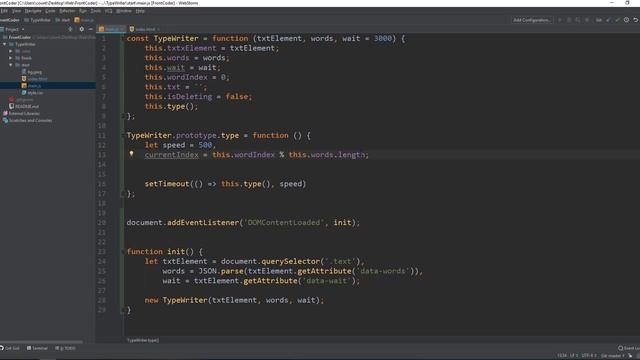Open the Refactor menu
The width and height of the screenshot is (640, 360).
point(67,11)
